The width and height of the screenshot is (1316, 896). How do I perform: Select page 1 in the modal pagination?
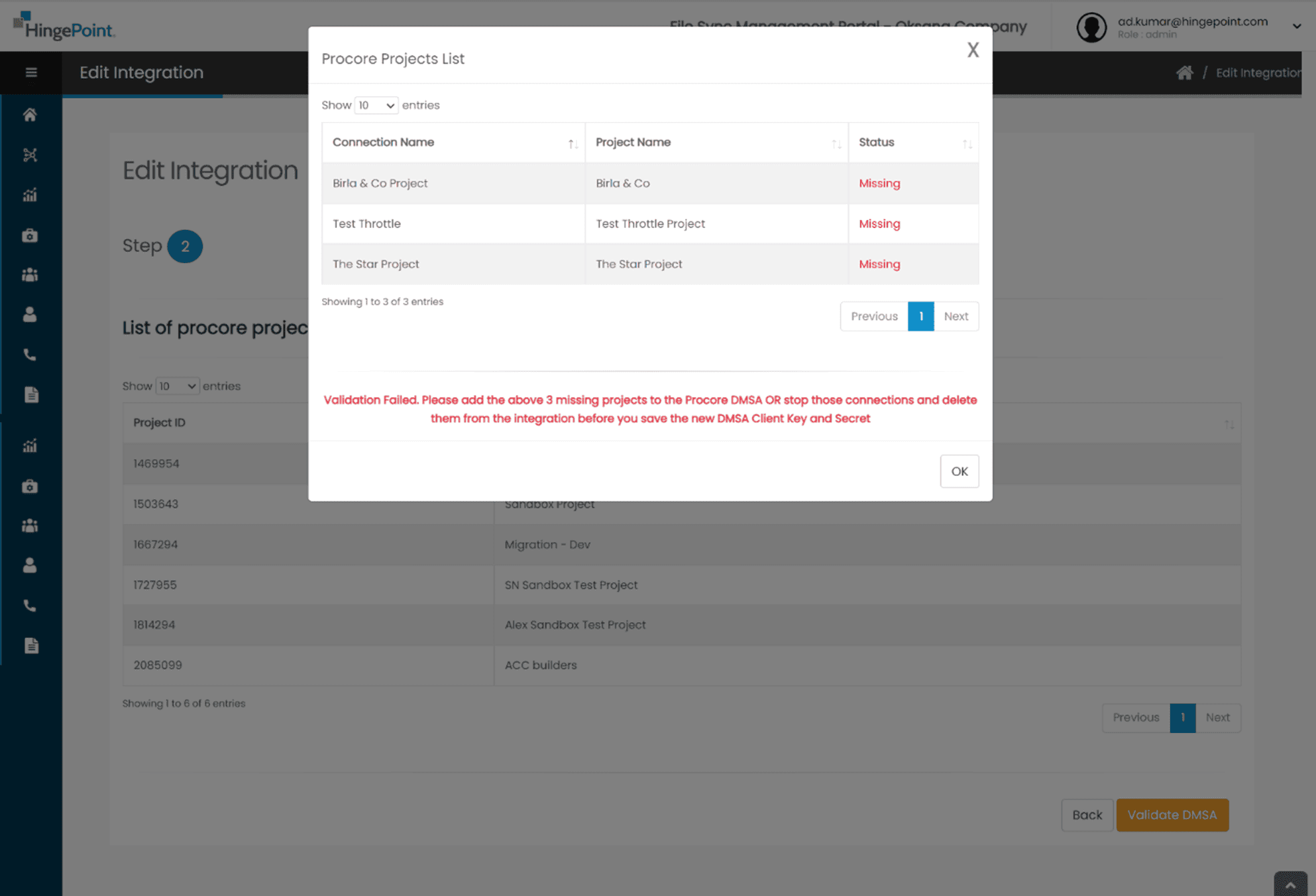(920, 316)
